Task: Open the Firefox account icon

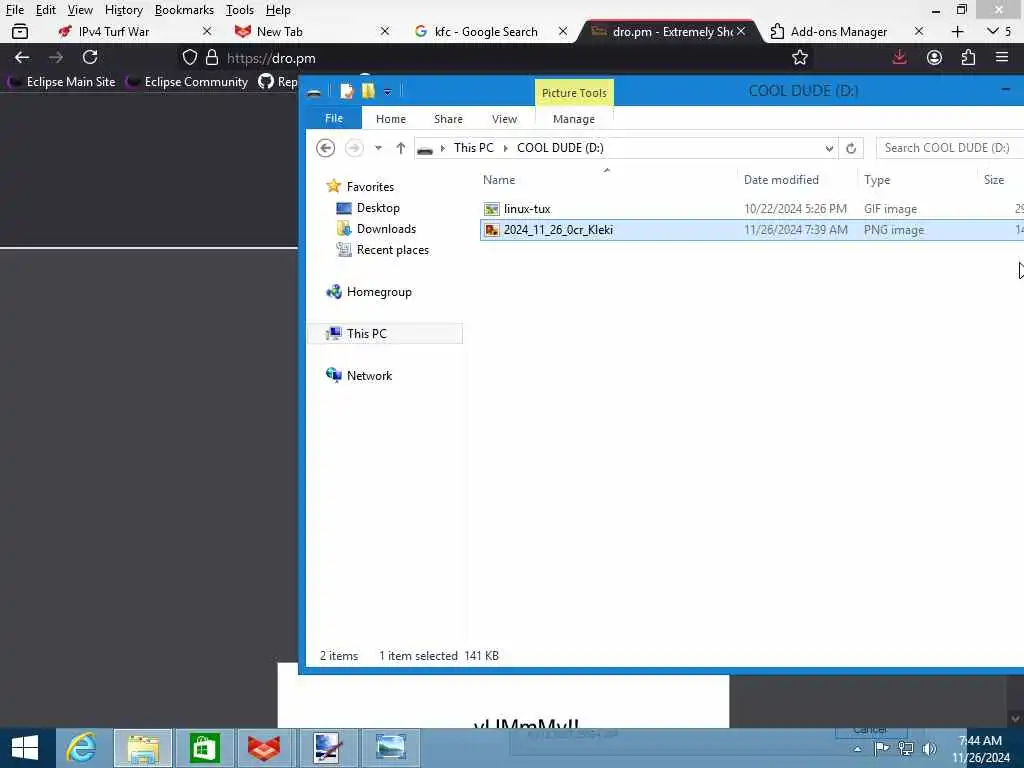Action: 934,57
